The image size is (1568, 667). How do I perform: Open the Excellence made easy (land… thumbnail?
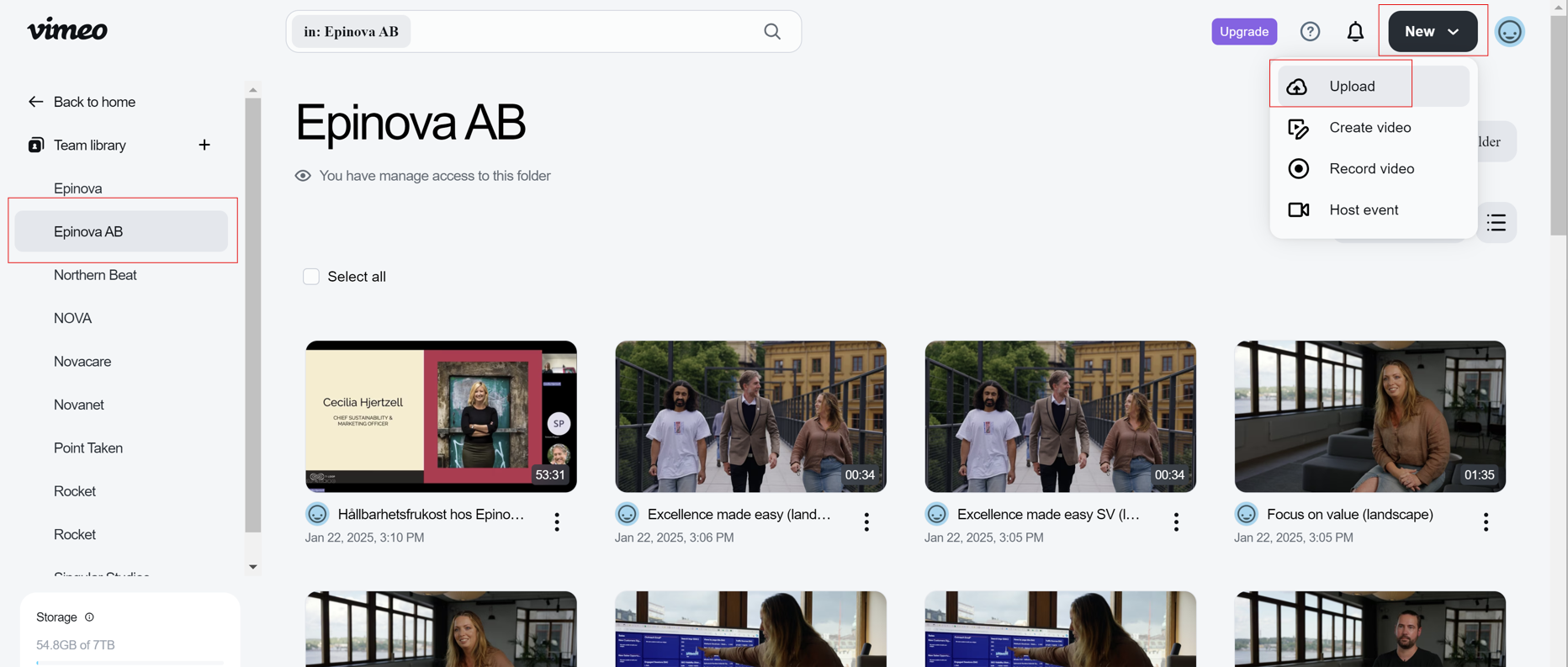pos(750,416)
